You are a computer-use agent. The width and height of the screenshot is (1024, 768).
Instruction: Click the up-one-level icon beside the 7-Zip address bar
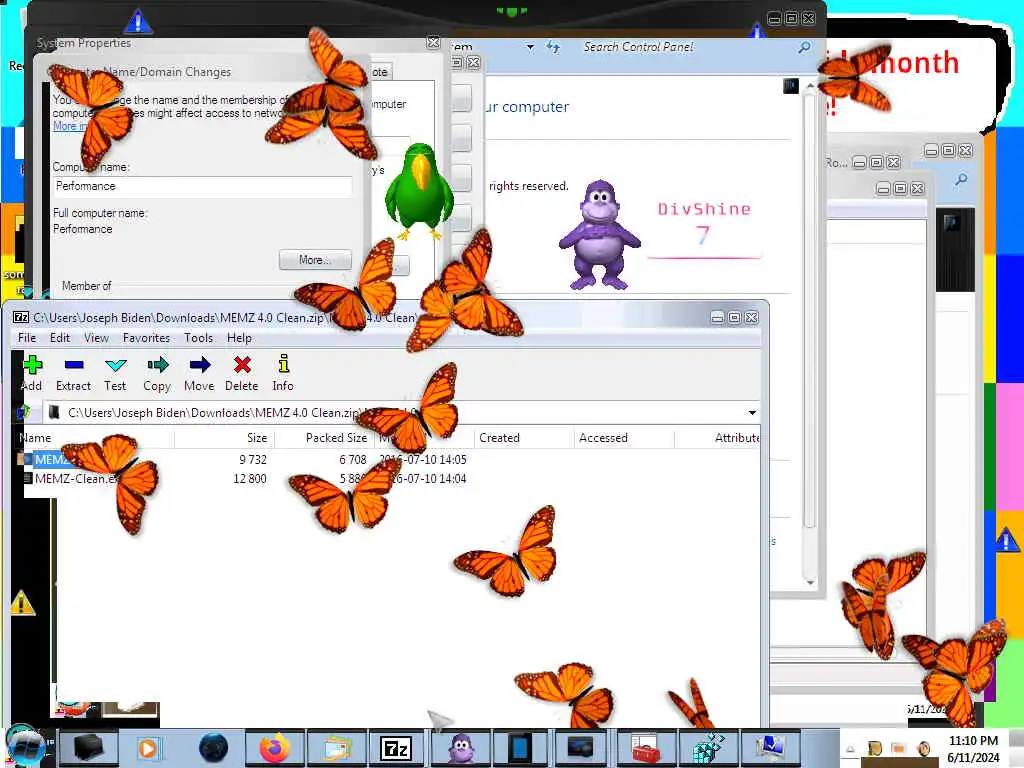[x=24, y=413]
